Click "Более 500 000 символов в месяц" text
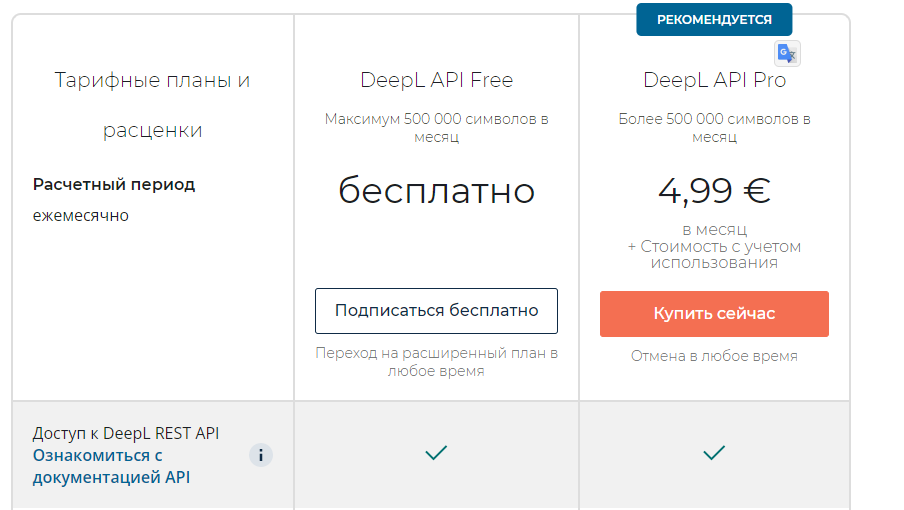 714,128
